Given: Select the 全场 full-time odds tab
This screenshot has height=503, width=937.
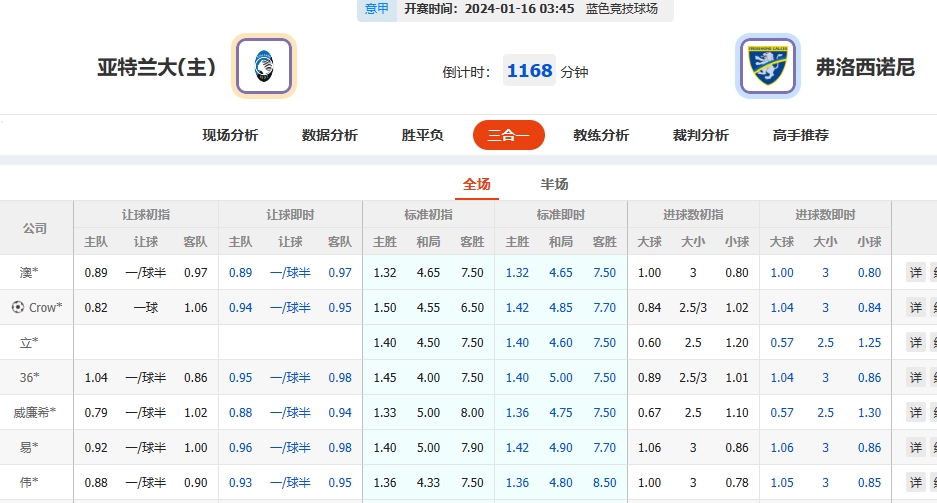Looking at the screenshot, I should point(477,184).
